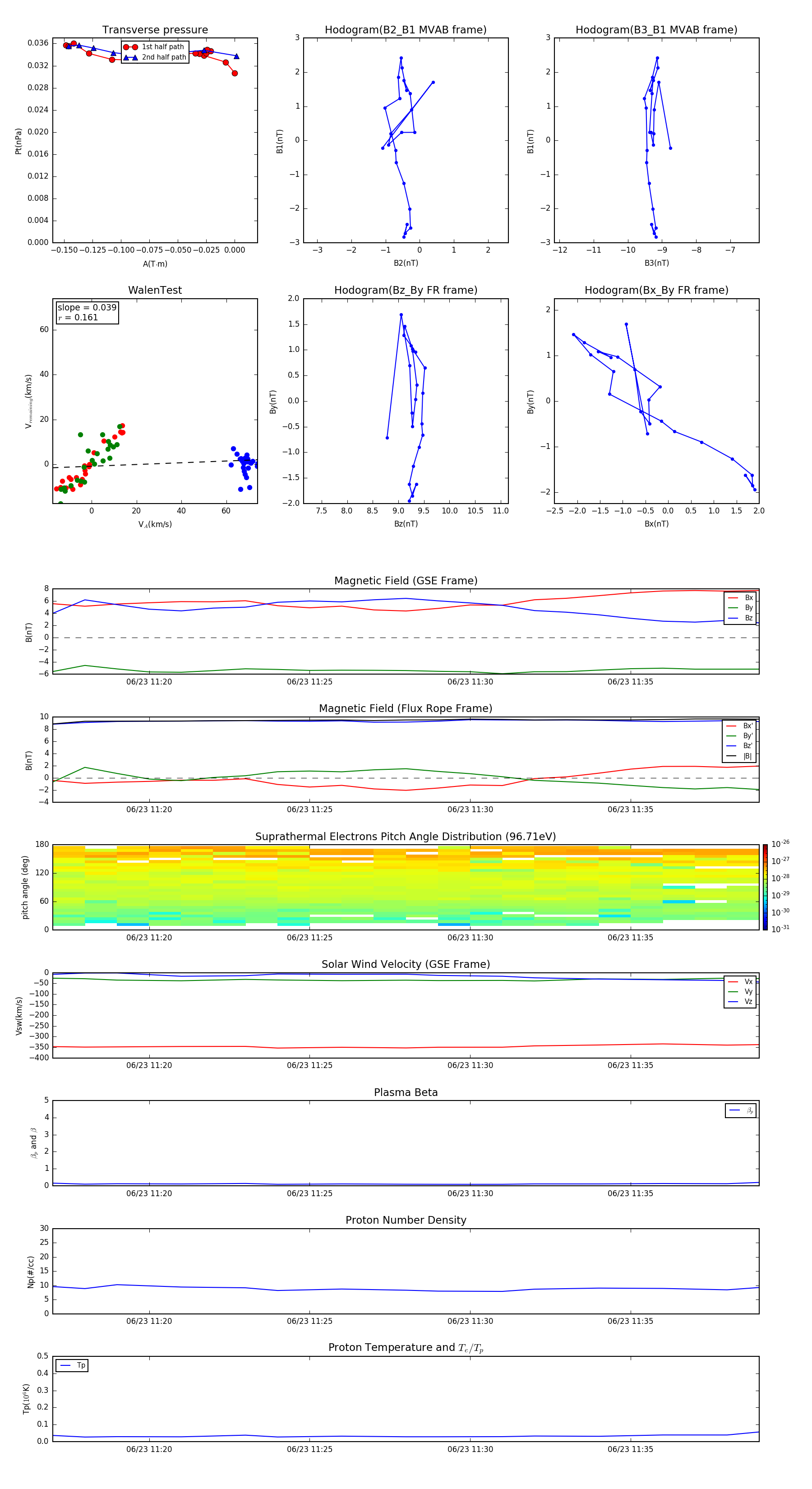
Task: Click the "Proton Temperature and Te/Tp" title
Action: pyautogui.click(x=406, y=1347)
